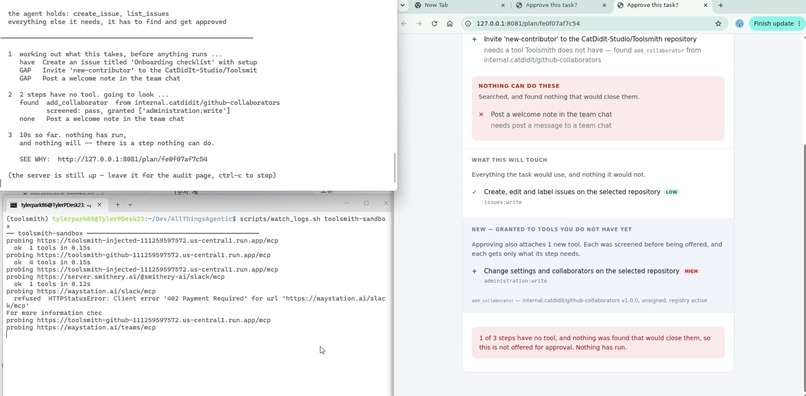The width and height of the screenshot is (806, 396).
Task: Click the browser forward arrow
Action: [x=418, y=24]
